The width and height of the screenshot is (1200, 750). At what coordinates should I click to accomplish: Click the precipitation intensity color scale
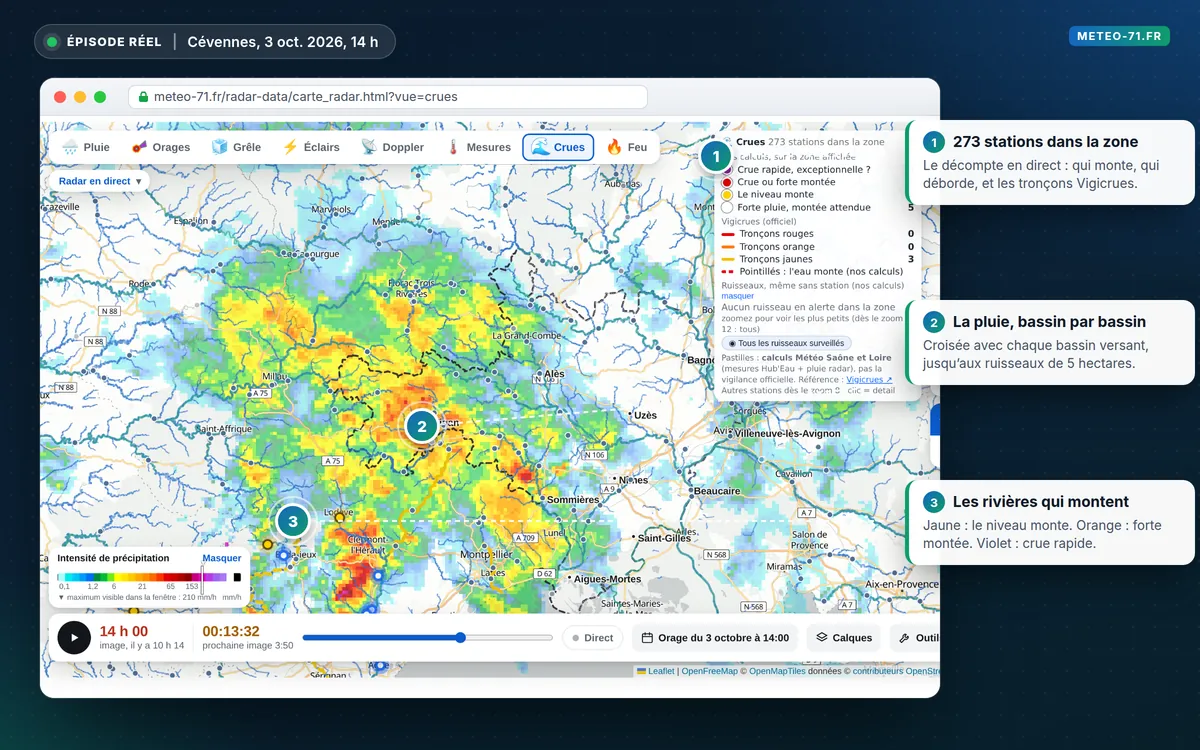(149, 577)
